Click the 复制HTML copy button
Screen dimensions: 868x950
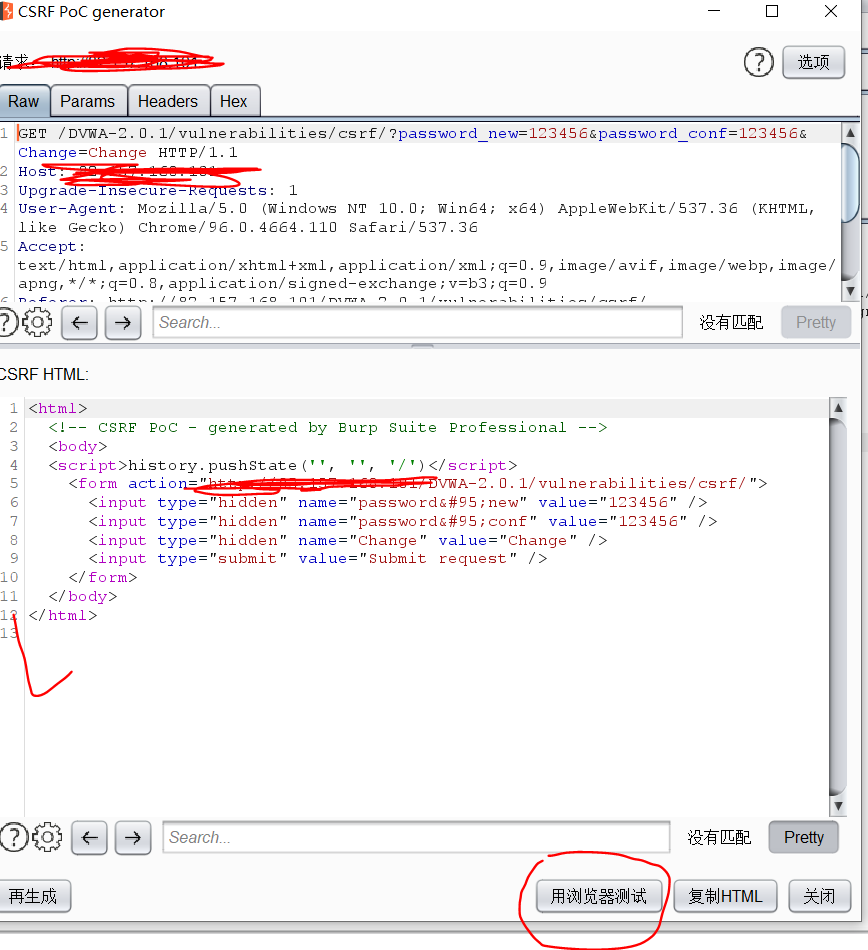[725, 896]
